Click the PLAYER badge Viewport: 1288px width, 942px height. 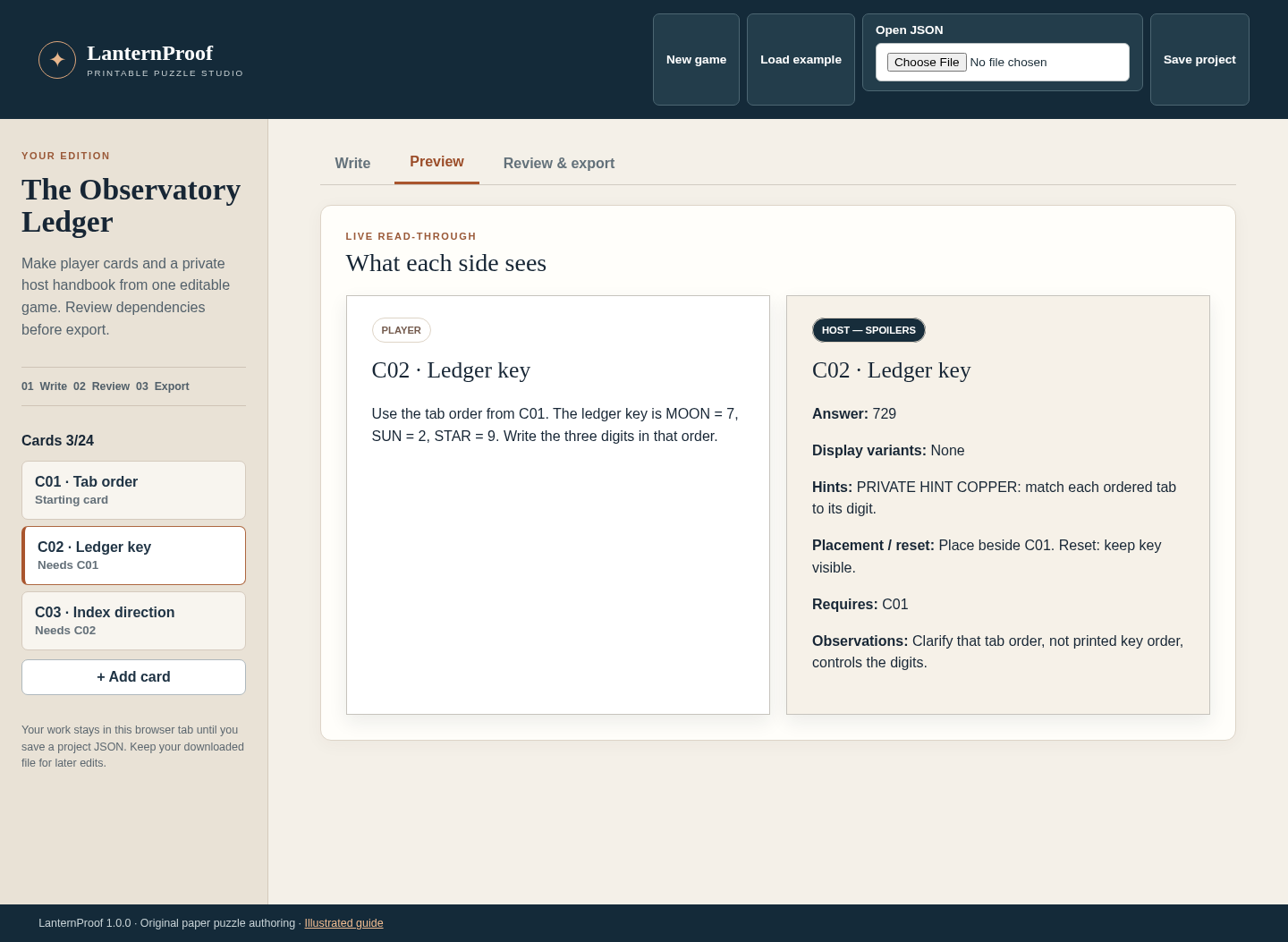[401, 330]
